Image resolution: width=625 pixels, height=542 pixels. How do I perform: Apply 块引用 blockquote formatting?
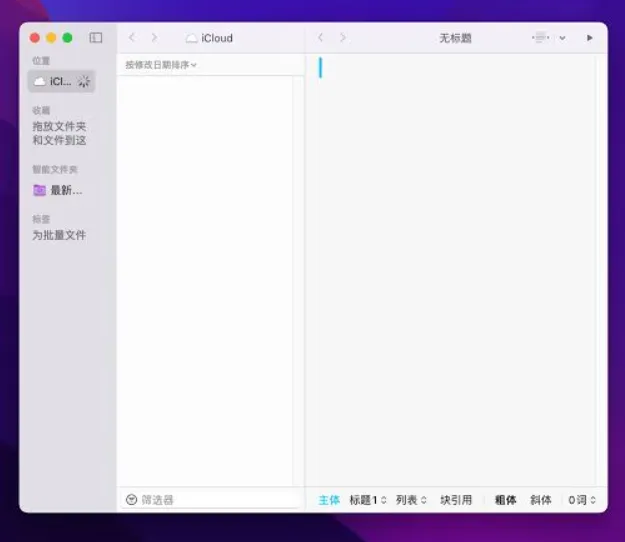(456, 500)
